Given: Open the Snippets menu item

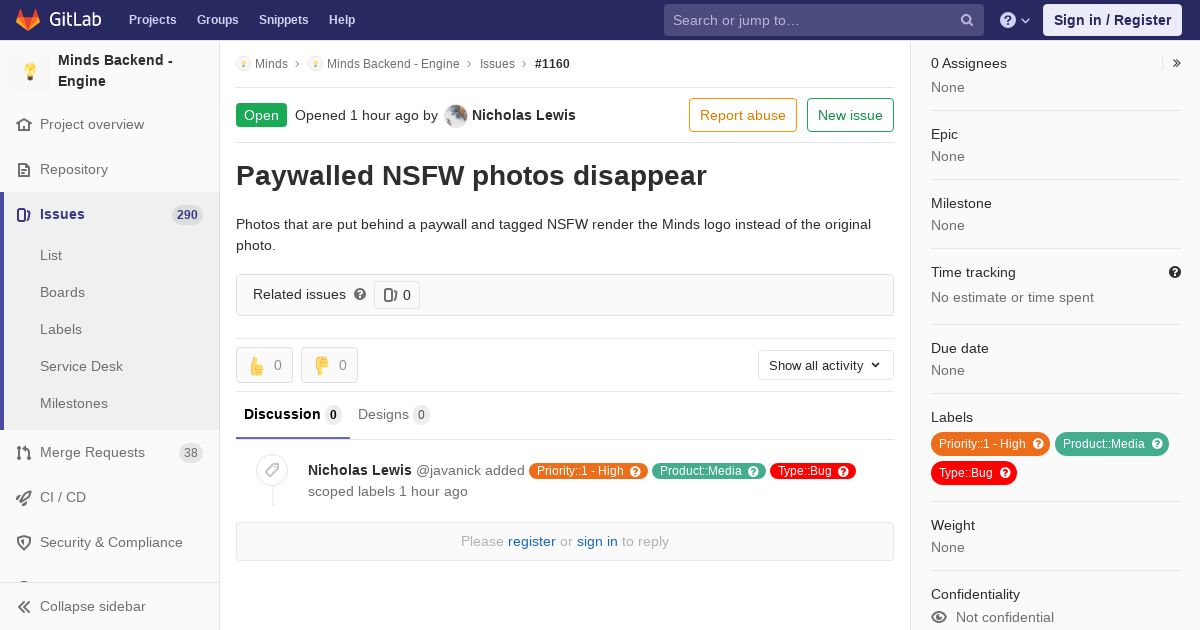Looking at the screenshot, I should tap(283, 20).
